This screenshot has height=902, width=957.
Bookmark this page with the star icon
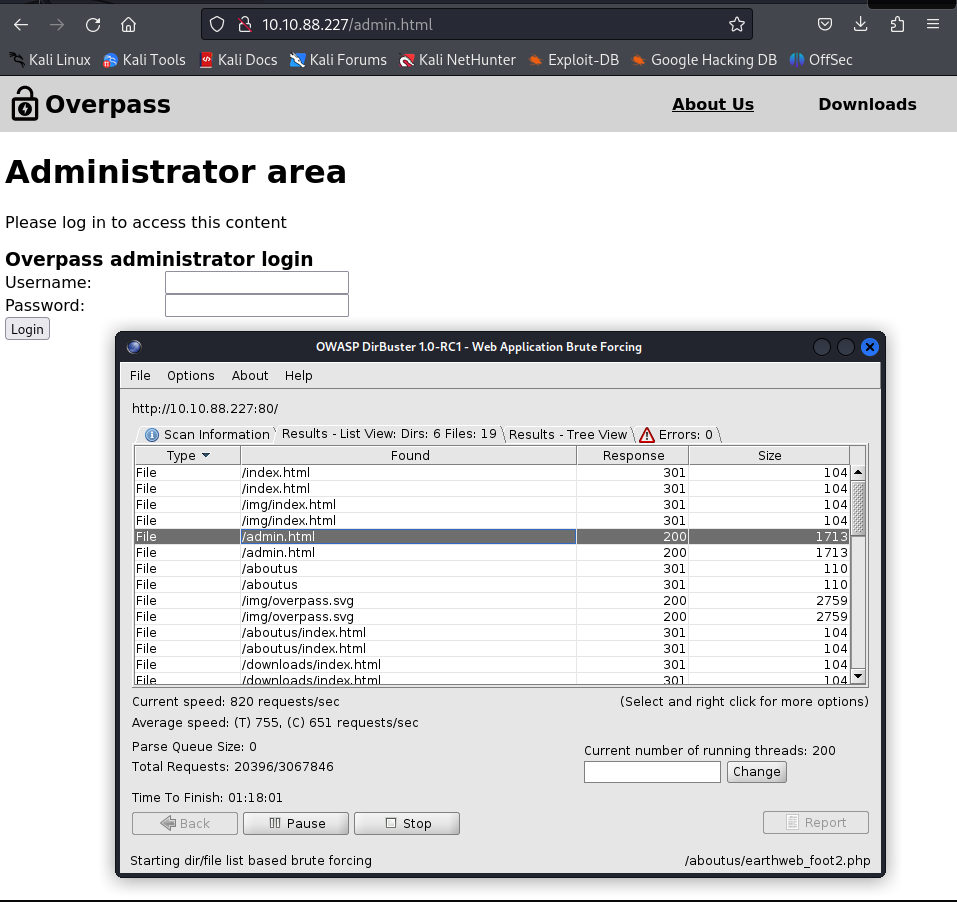click(x=737, y=24)
